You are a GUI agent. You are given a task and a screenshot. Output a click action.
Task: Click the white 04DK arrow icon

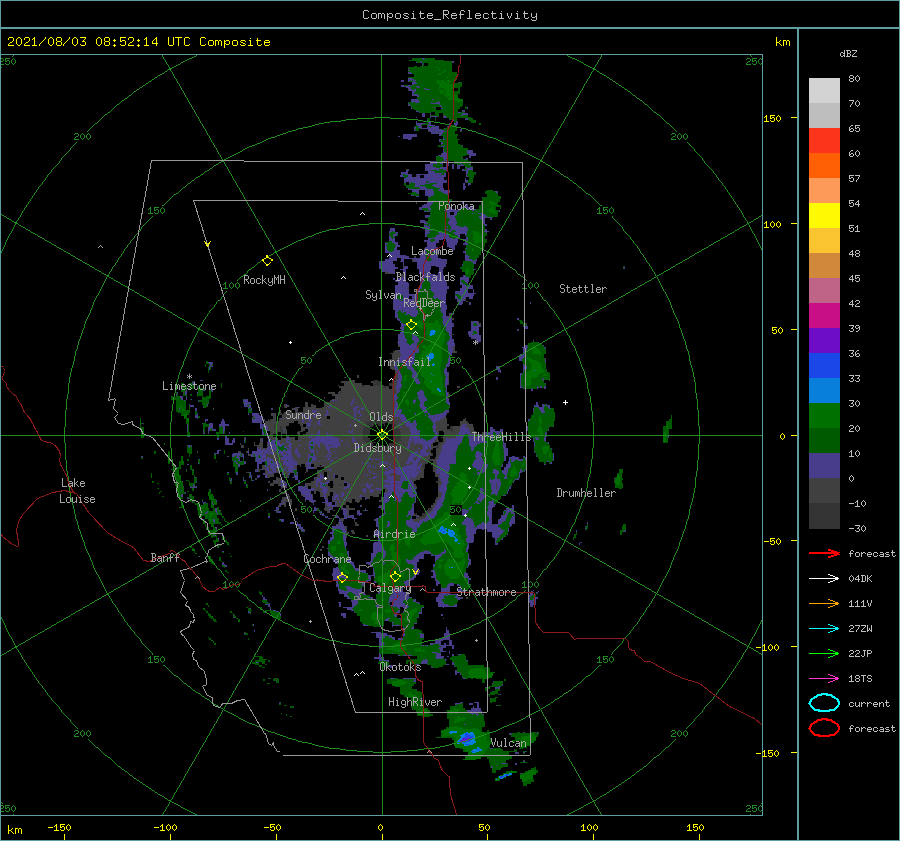(x=824, y=579)
